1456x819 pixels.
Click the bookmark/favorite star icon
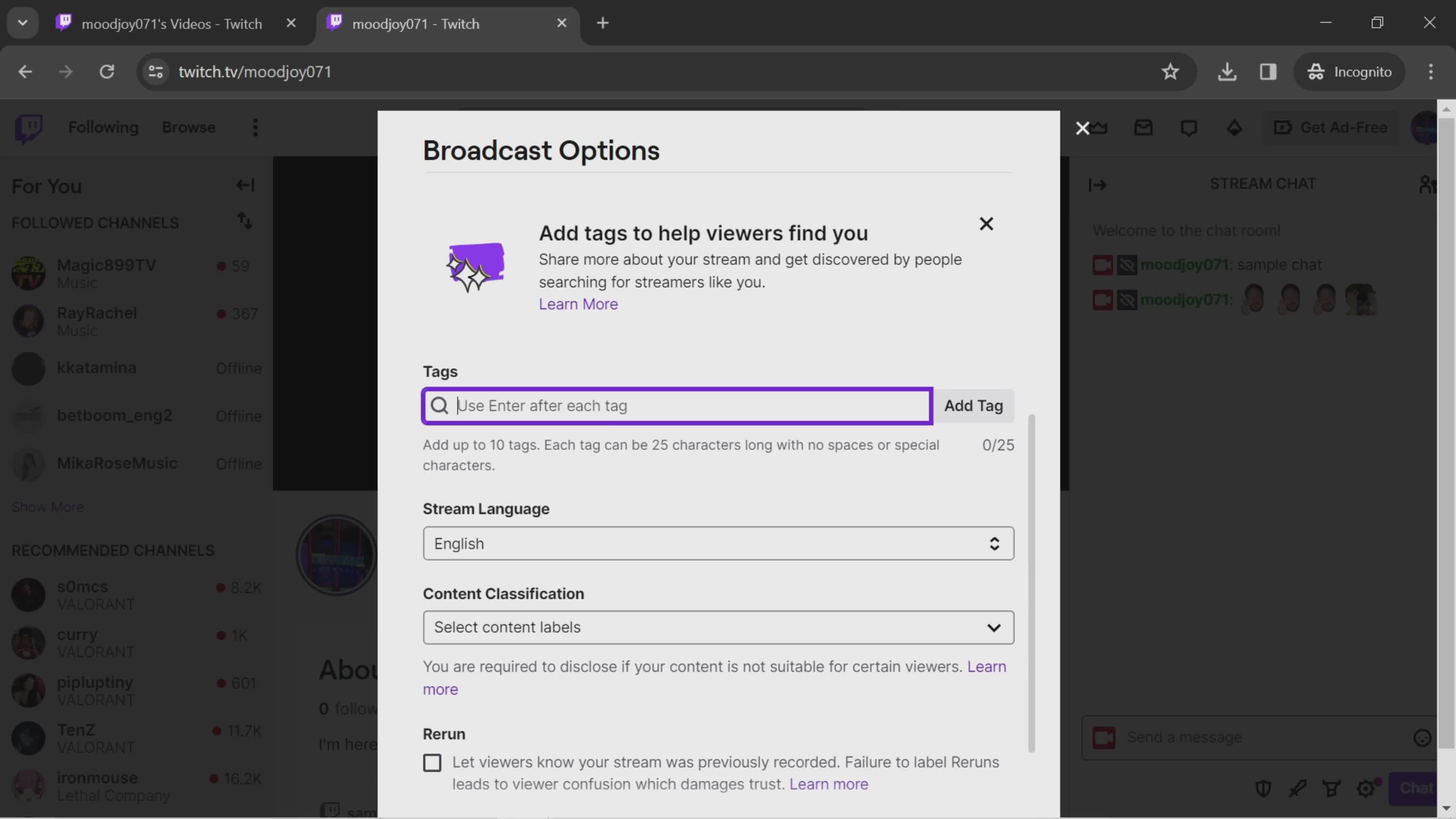1171,71
